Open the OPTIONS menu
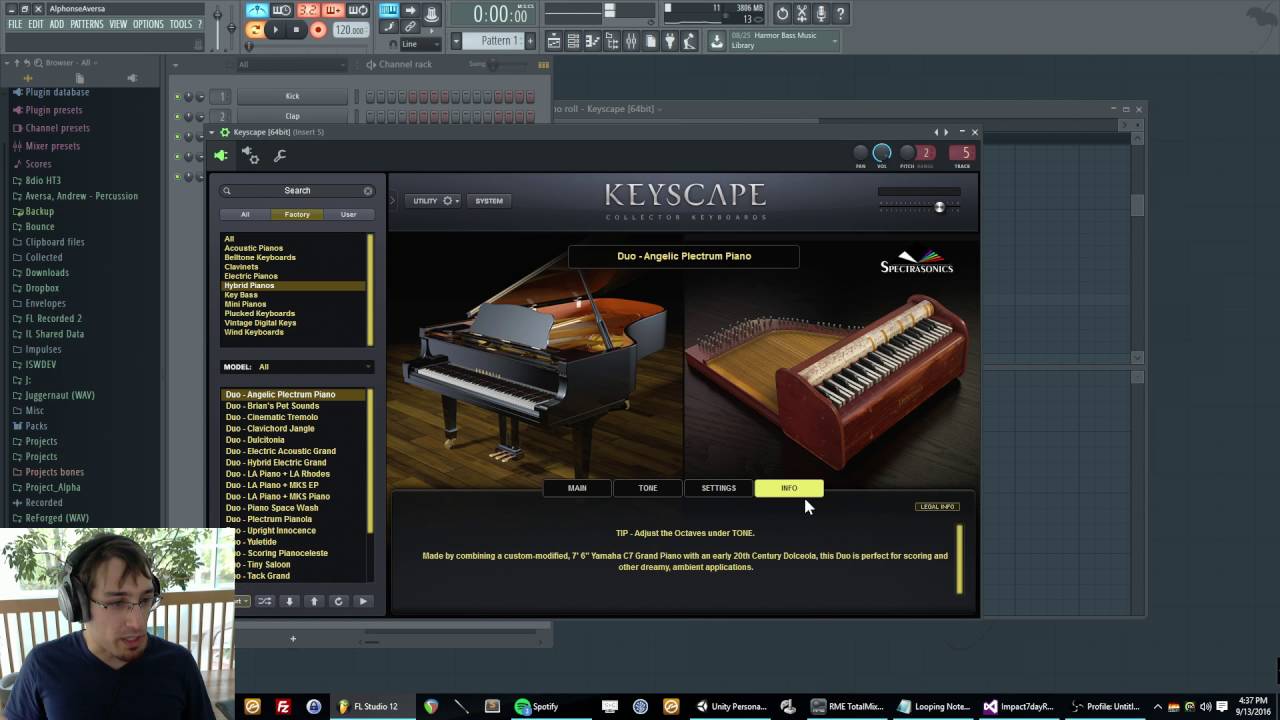The height and width of the screenshot is (720, 1280). point(148,24)
